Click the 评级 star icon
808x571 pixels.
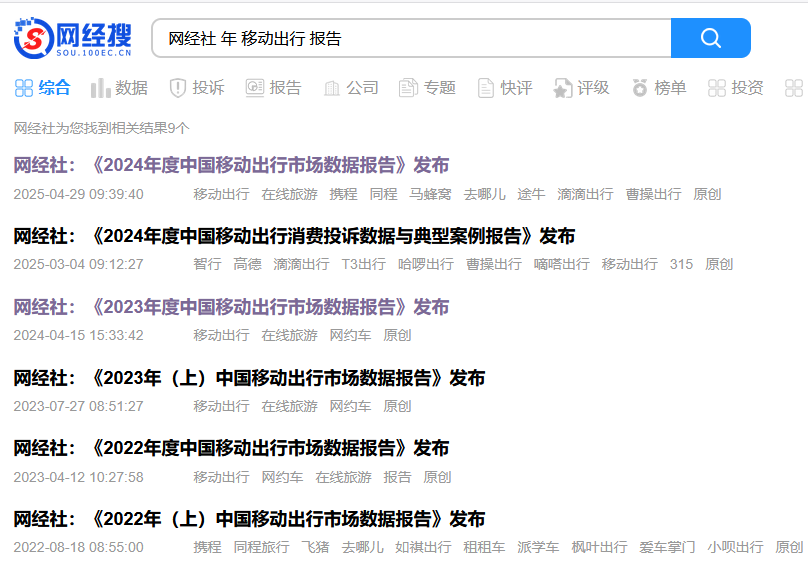[563, 88]
